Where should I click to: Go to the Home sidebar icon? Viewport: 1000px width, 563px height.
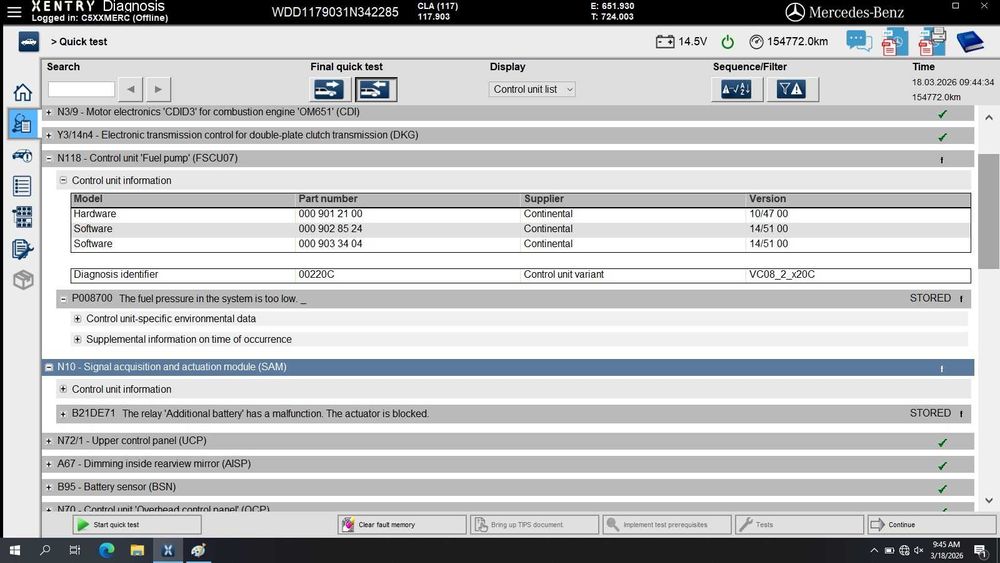coord(22,92)
